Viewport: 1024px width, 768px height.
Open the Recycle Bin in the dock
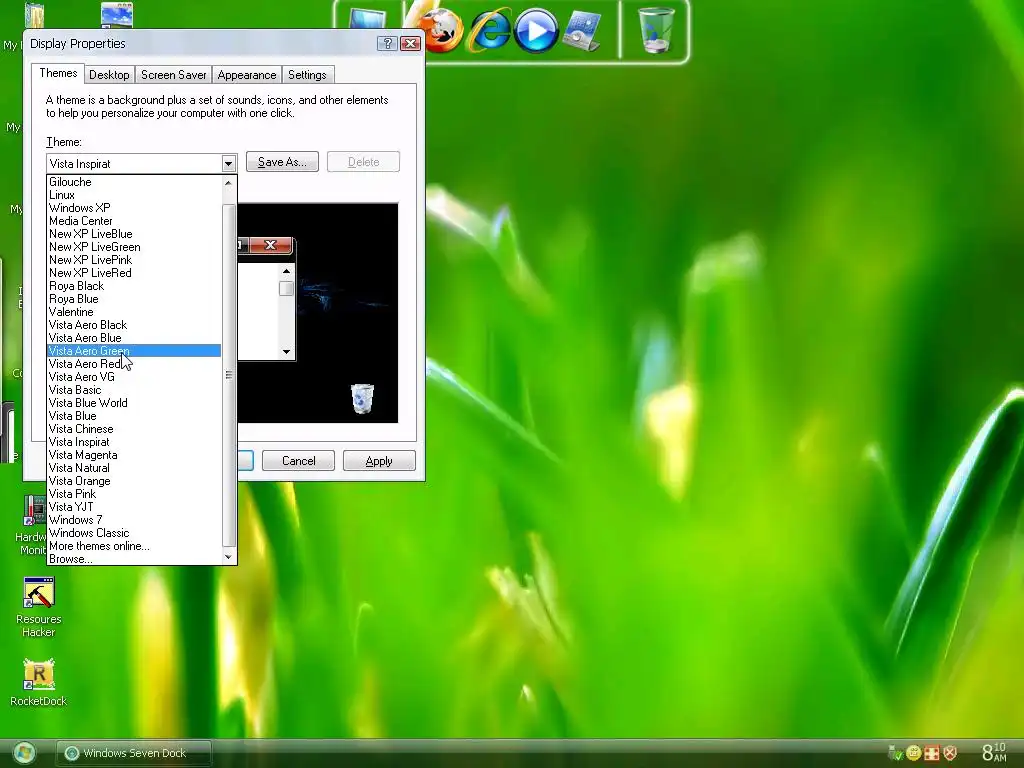coord(656,29)
